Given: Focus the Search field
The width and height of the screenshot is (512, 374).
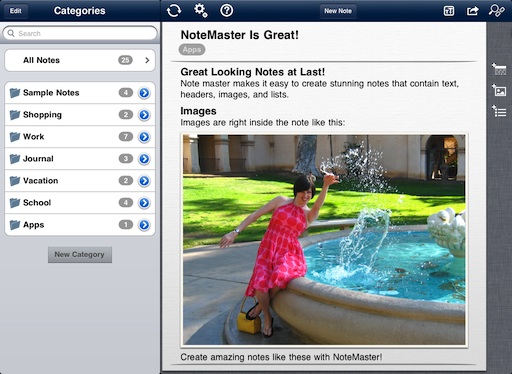Looking at the screenshot, I should [80, 33].
